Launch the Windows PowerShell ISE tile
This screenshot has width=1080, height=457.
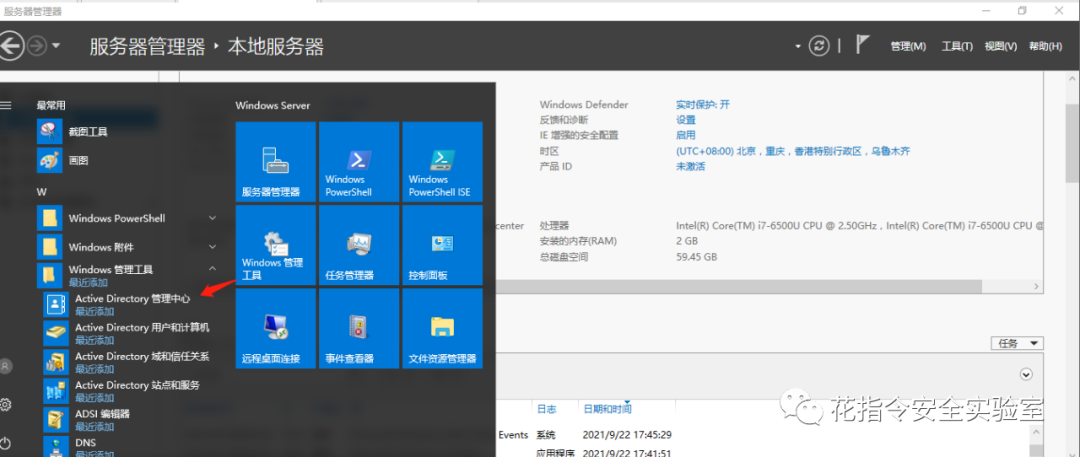(x=442, y=161)
